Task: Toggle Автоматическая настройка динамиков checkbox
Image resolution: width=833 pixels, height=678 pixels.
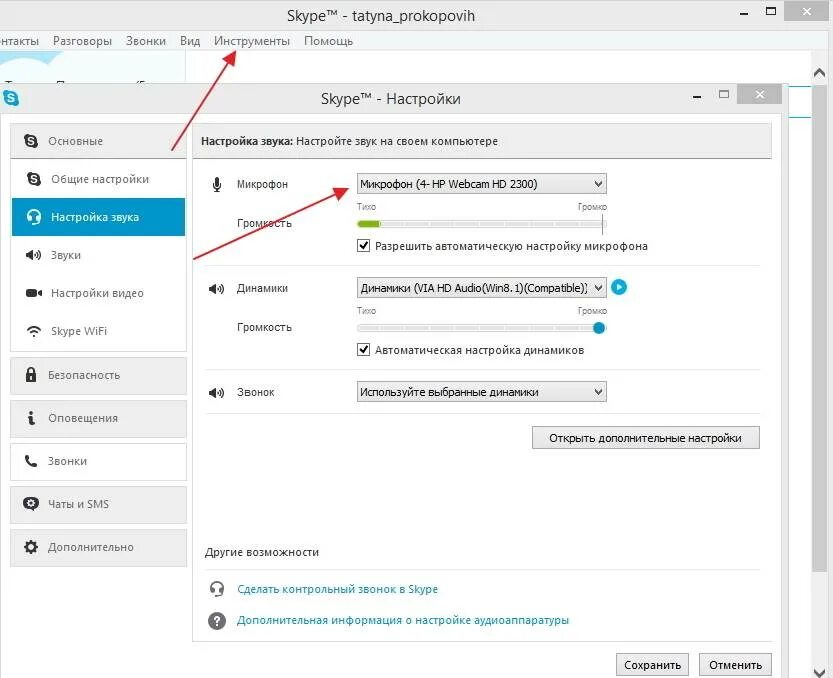Action: click(363, 350)
